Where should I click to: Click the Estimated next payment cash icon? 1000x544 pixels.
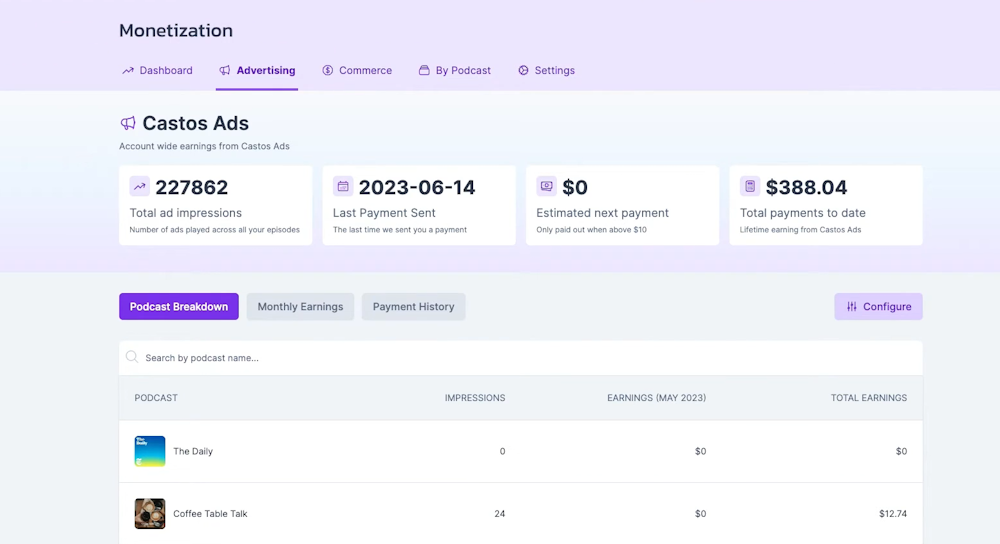click(x=547, y=186)
